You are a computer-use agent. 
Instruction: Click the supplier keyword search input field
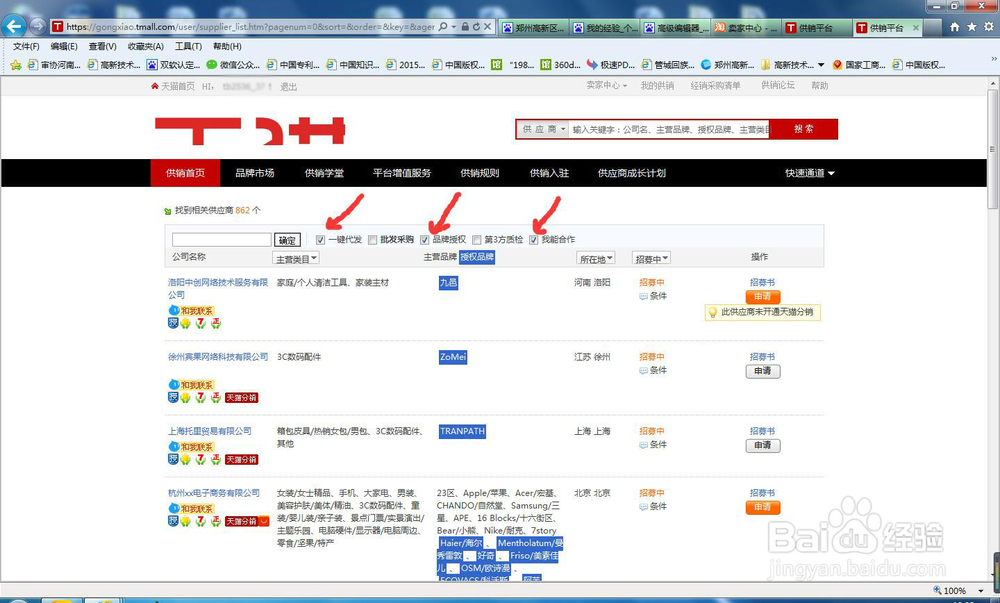pyautogui.click(x=670, y=129)
